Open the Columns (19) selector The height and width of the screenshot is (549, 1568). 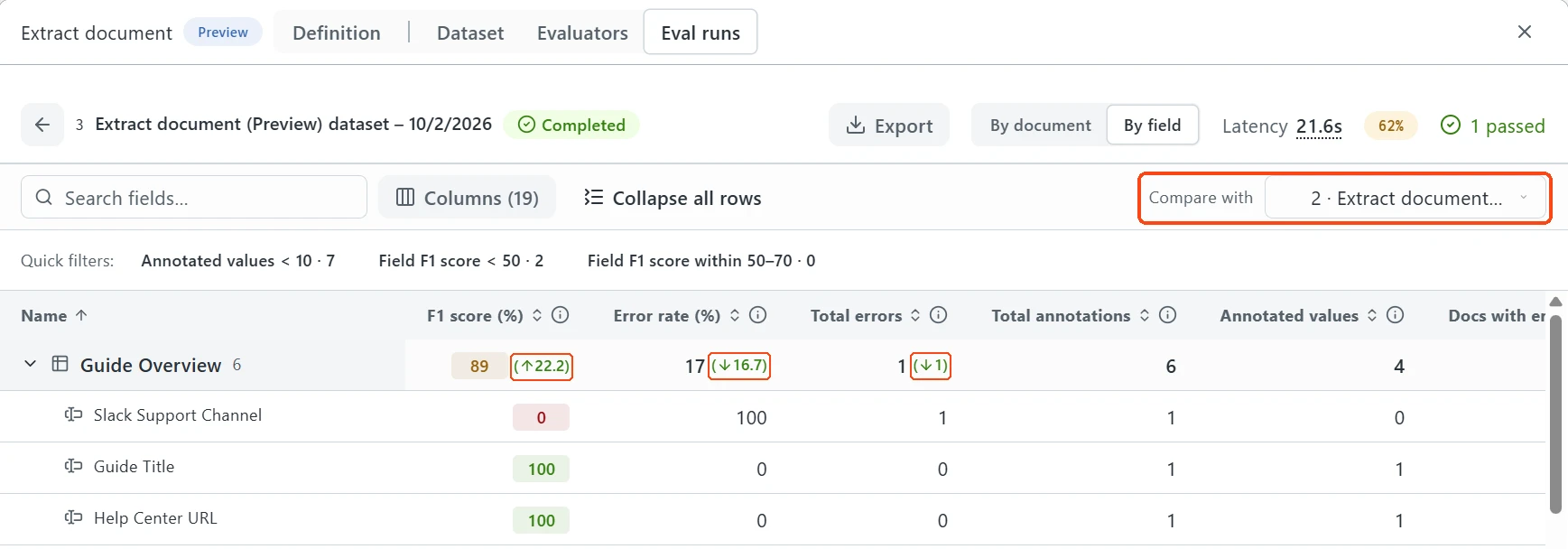point(467,198)
